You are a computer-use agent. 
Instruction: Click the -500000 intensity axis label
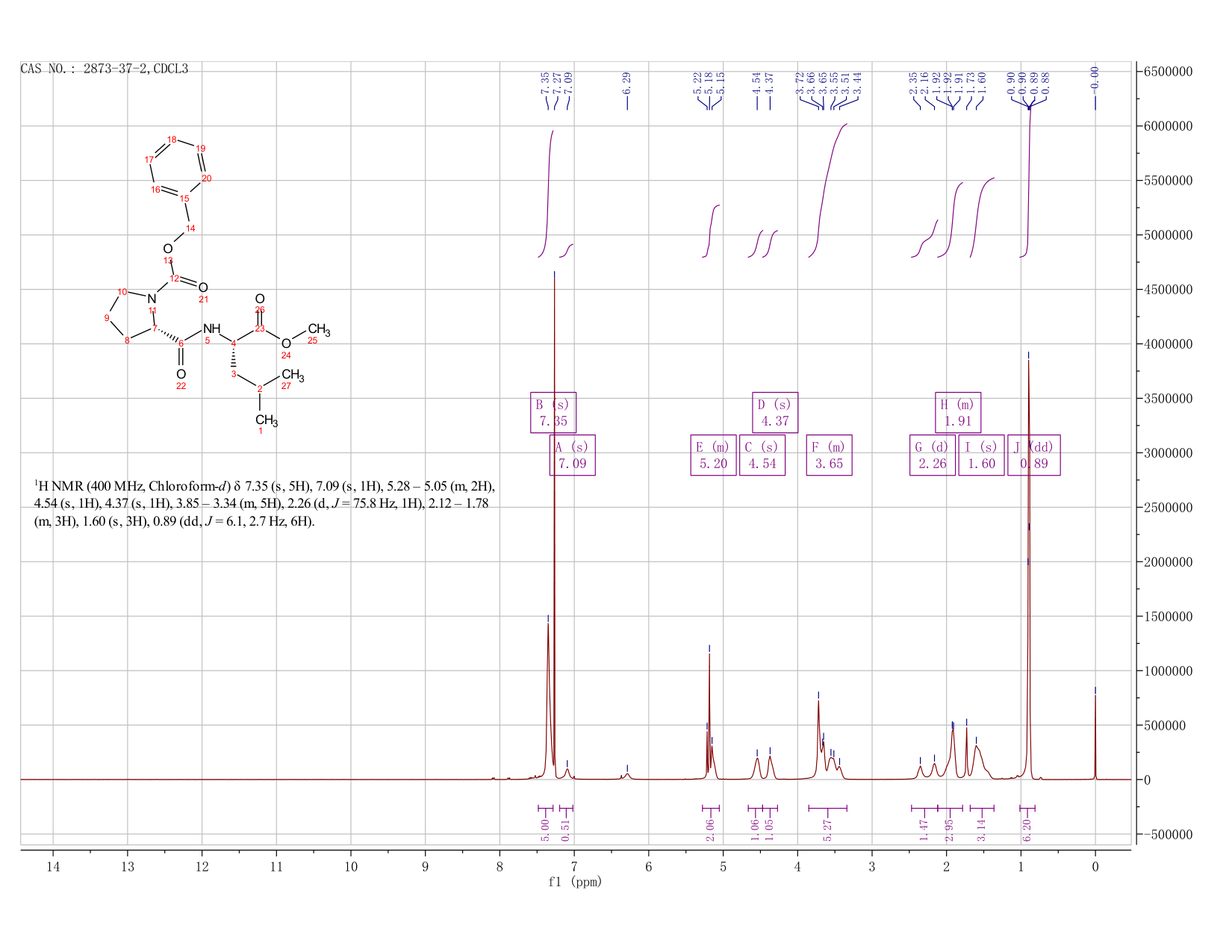pos(1167,834)
